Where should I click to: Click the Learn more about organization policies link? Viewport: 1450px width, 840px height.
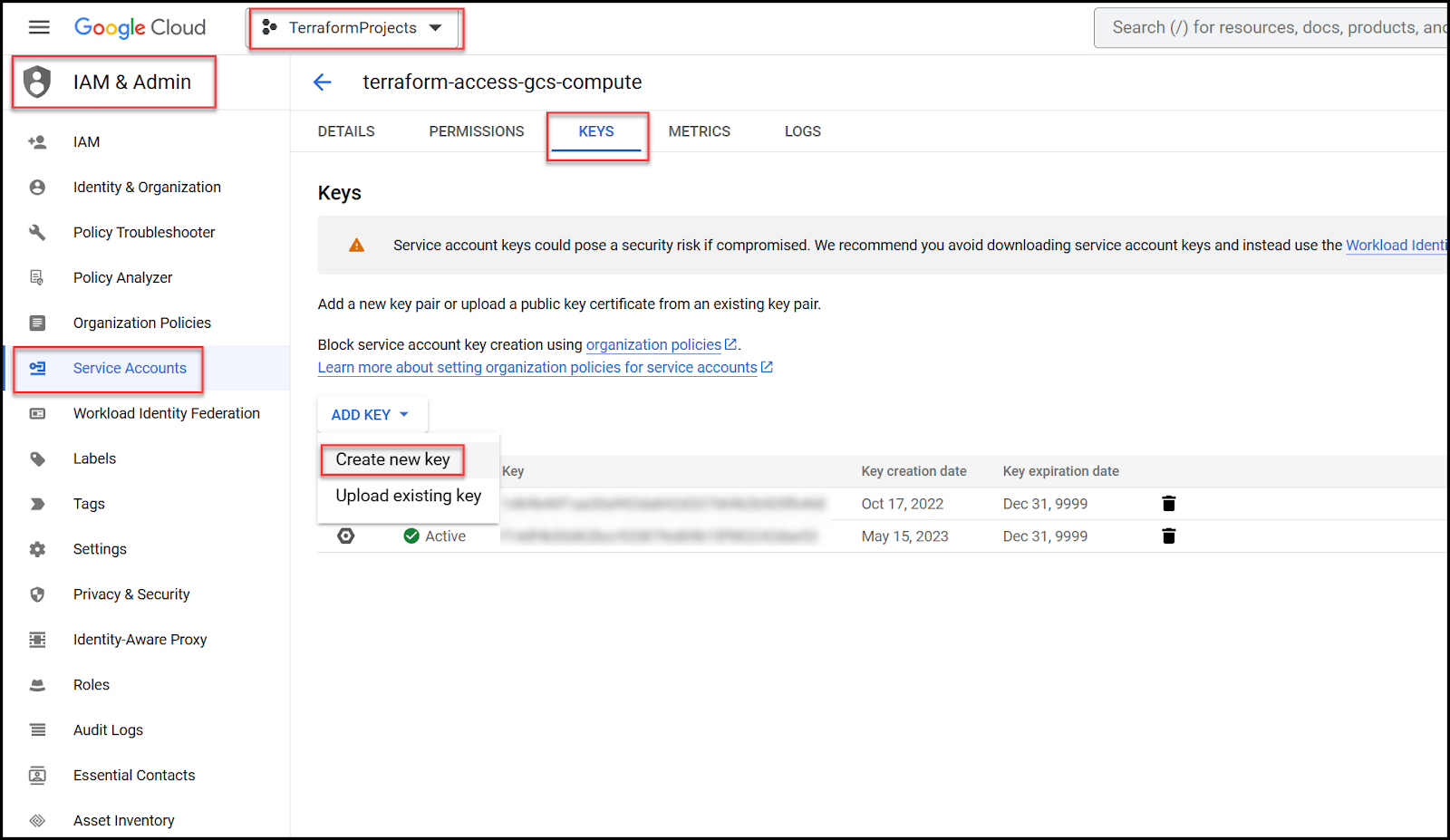coord(537,367)
